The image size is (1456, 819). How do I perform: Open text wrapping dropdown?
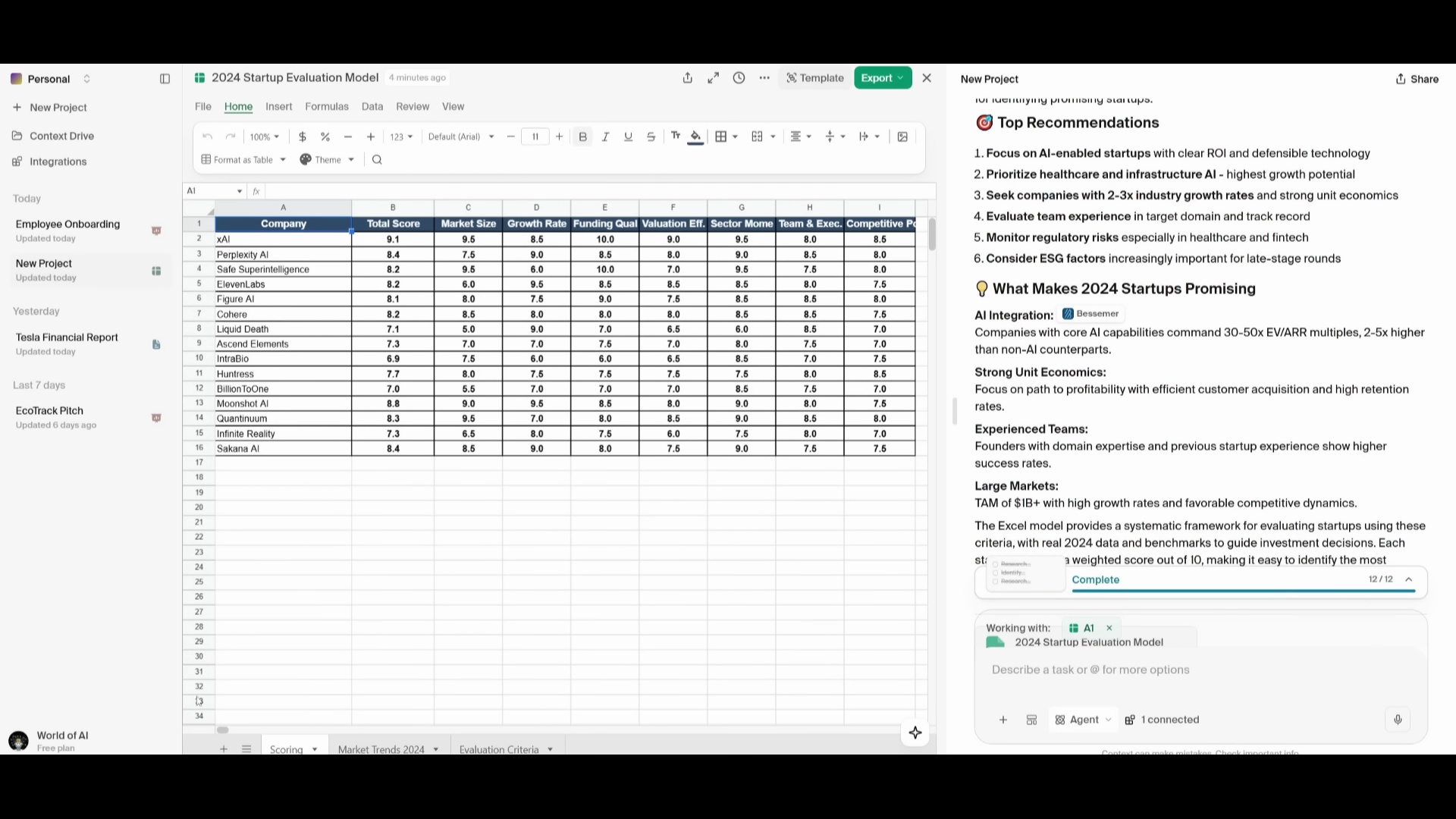coord(869,137)
